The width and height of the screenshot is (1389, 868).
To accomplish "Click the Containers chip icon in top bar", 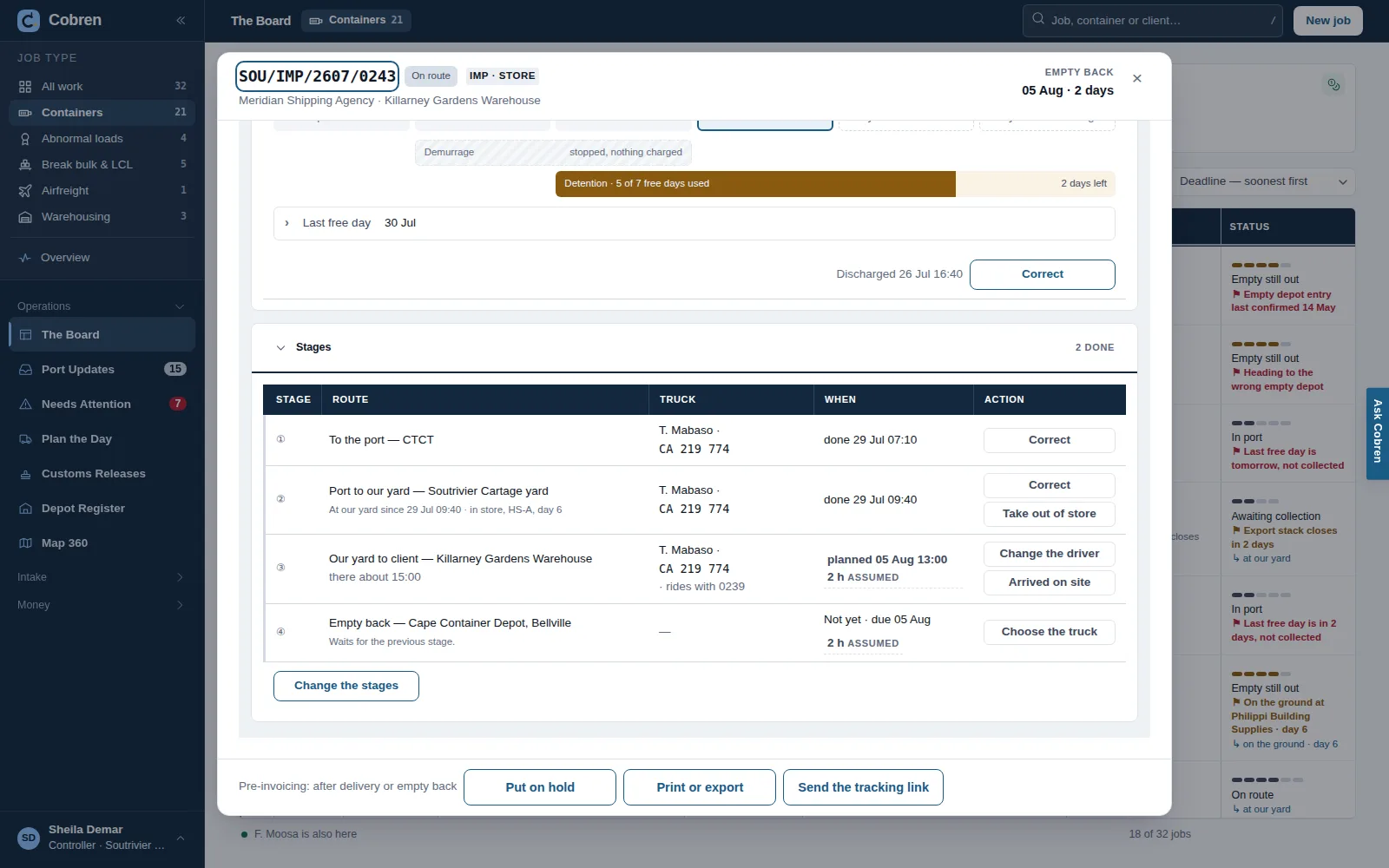I will (x=316, y=21).
